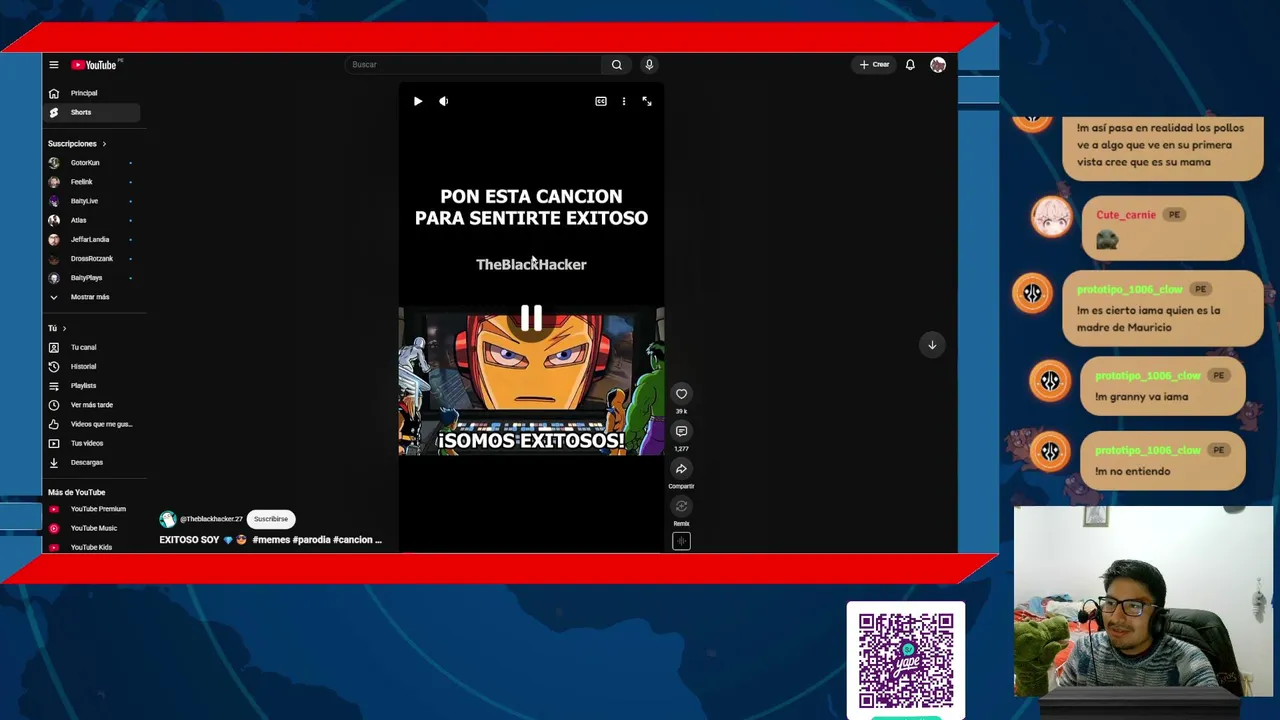Open the DrossRotzank subscription
Viewport: 1280px width, 720px height.
93,259
